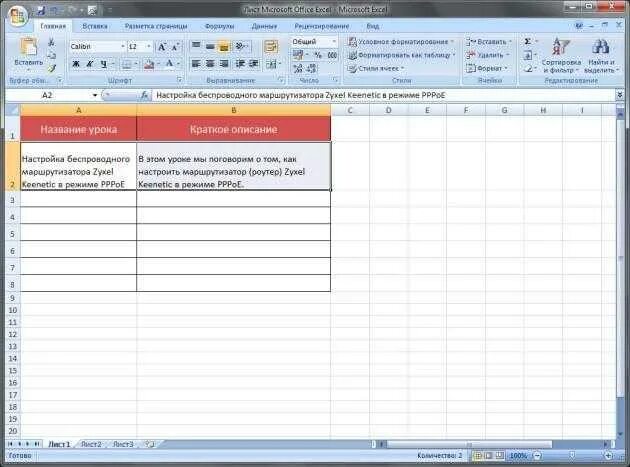
Task: Open Условное форматирование dropdown
Action: (401, 42)
